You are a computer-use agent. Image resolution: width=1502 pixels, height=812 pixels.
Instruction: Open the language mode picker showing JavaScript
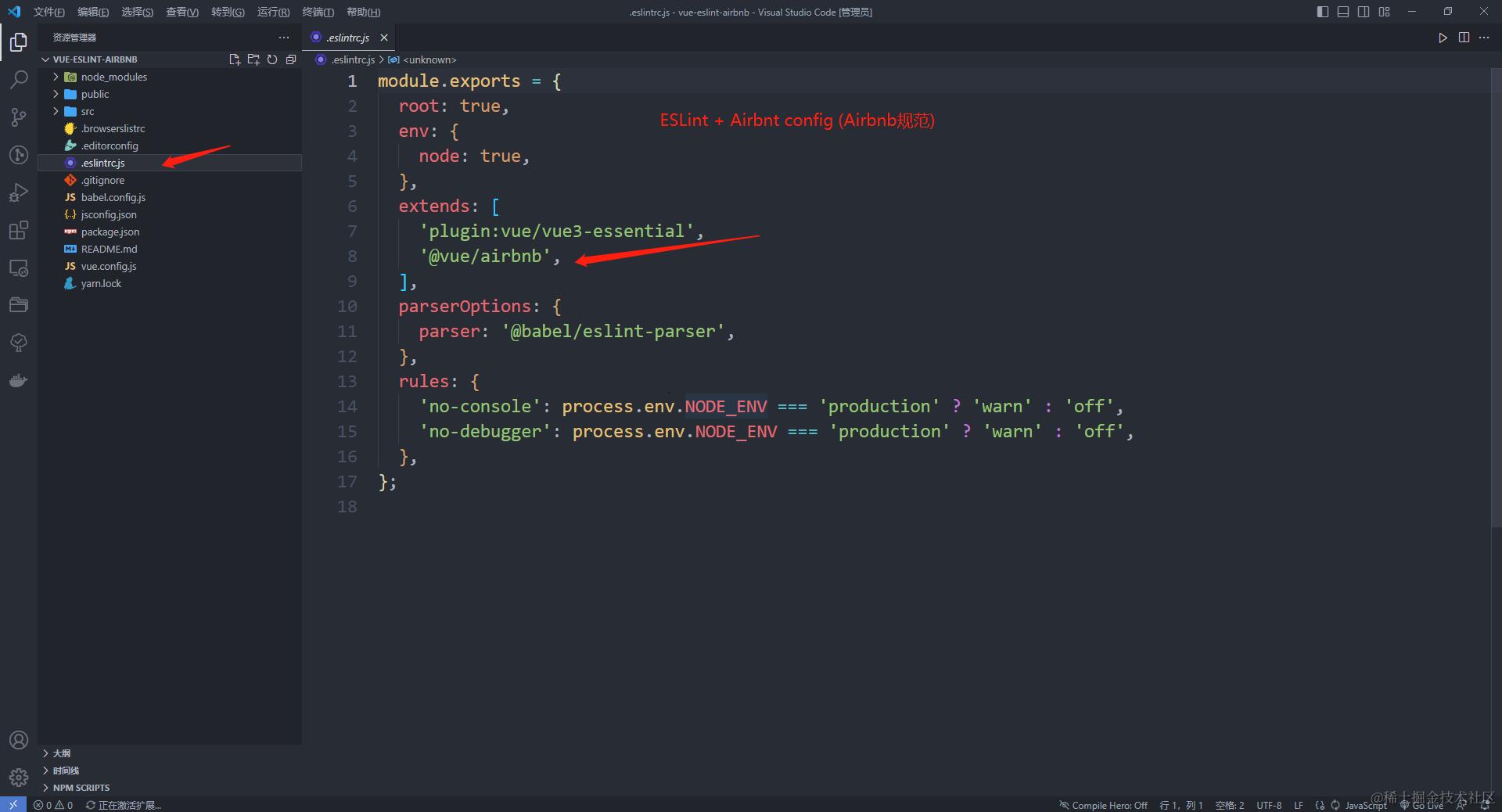tap(1366, 805)
